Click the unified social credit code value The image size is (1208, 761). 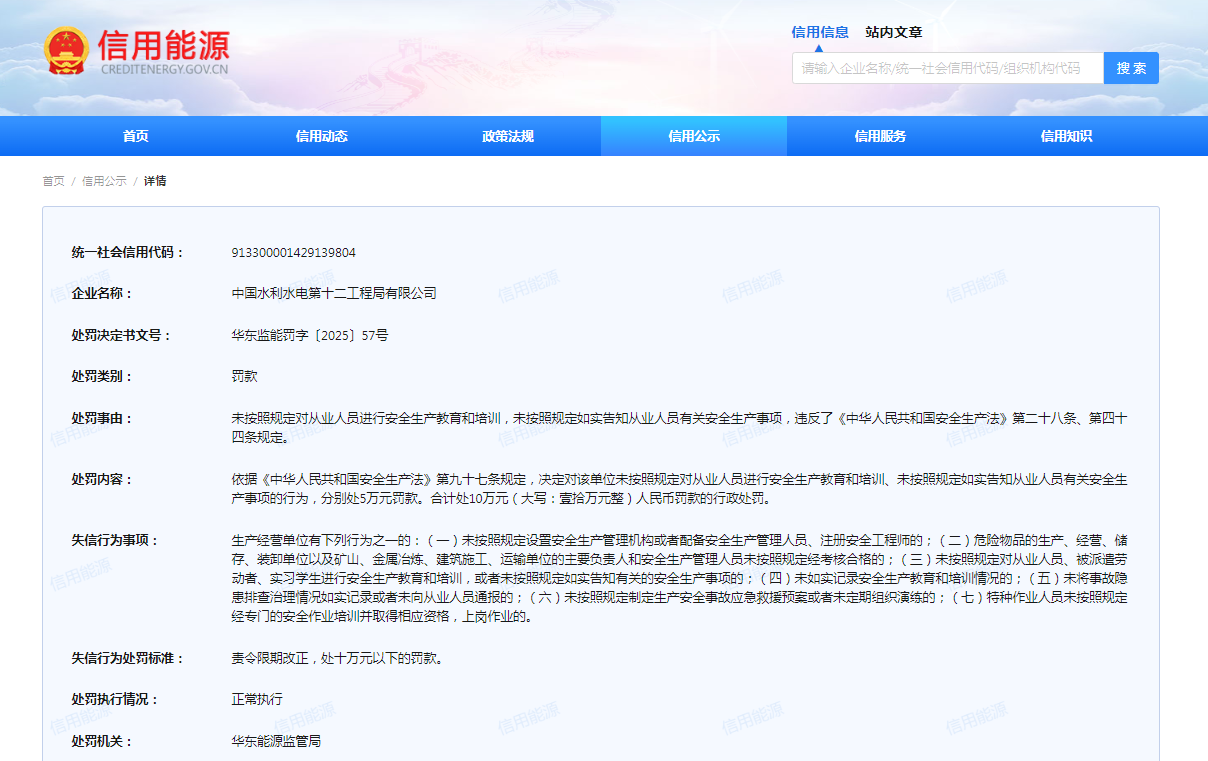[x=293, y=253]
